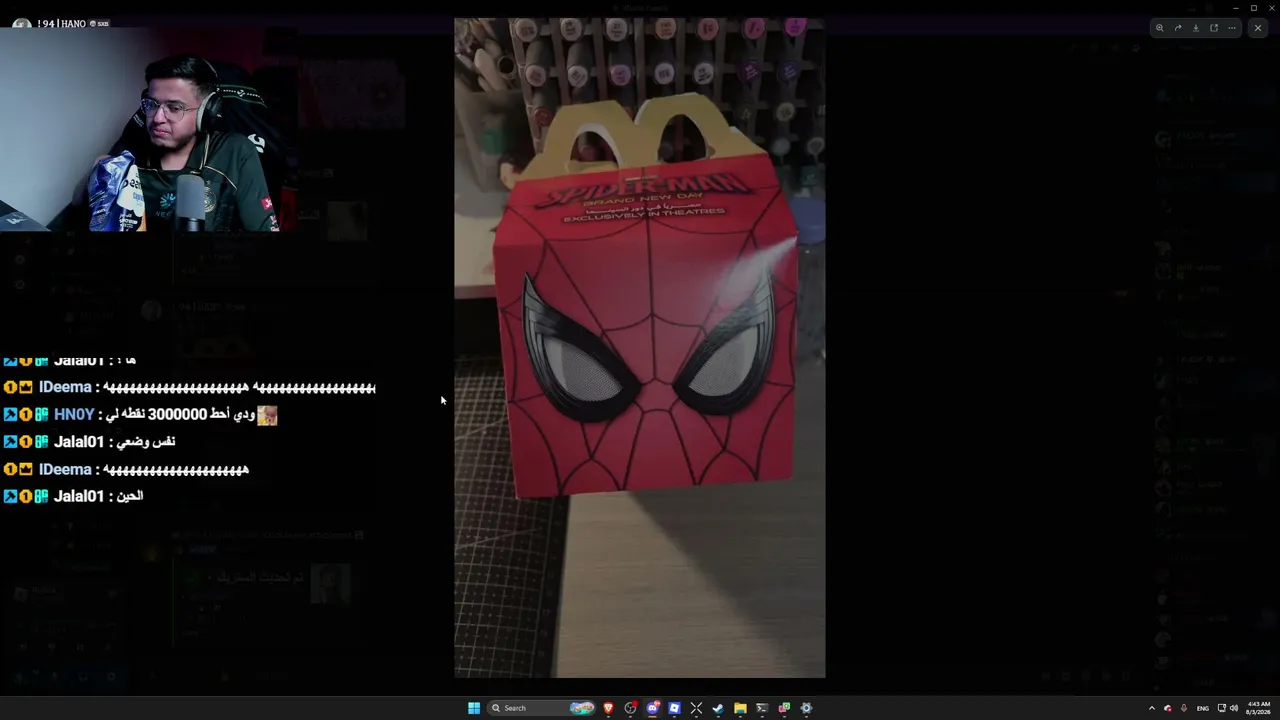
Task: Click the microphone tray icon
Action: [1184, 708]
